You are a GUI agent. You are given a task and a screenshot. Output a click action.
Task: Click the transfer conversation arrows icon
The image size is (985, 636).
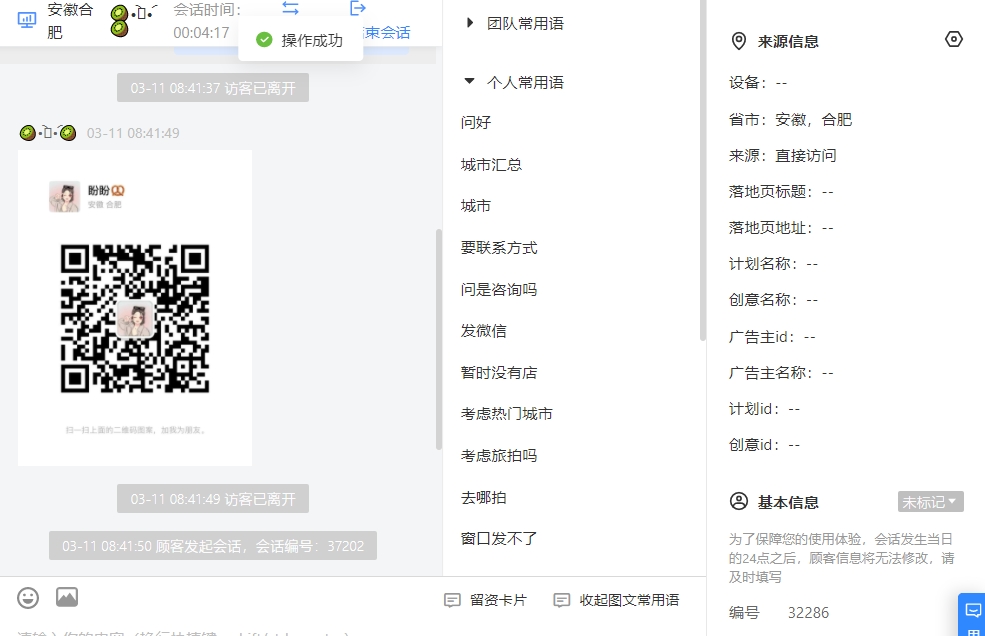[x=290, y=8]
